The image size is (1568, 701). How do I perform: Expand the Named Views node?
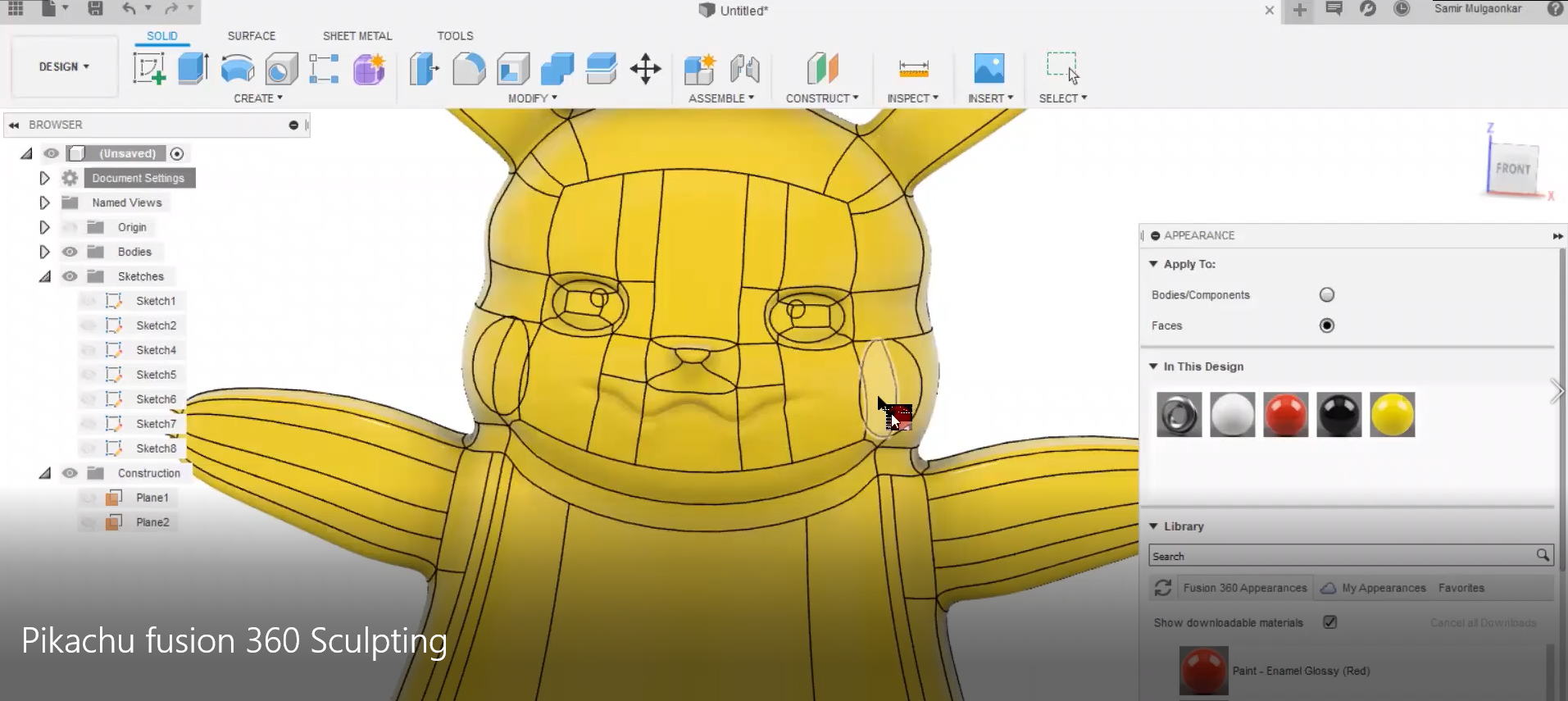click(x=44, y=203)
